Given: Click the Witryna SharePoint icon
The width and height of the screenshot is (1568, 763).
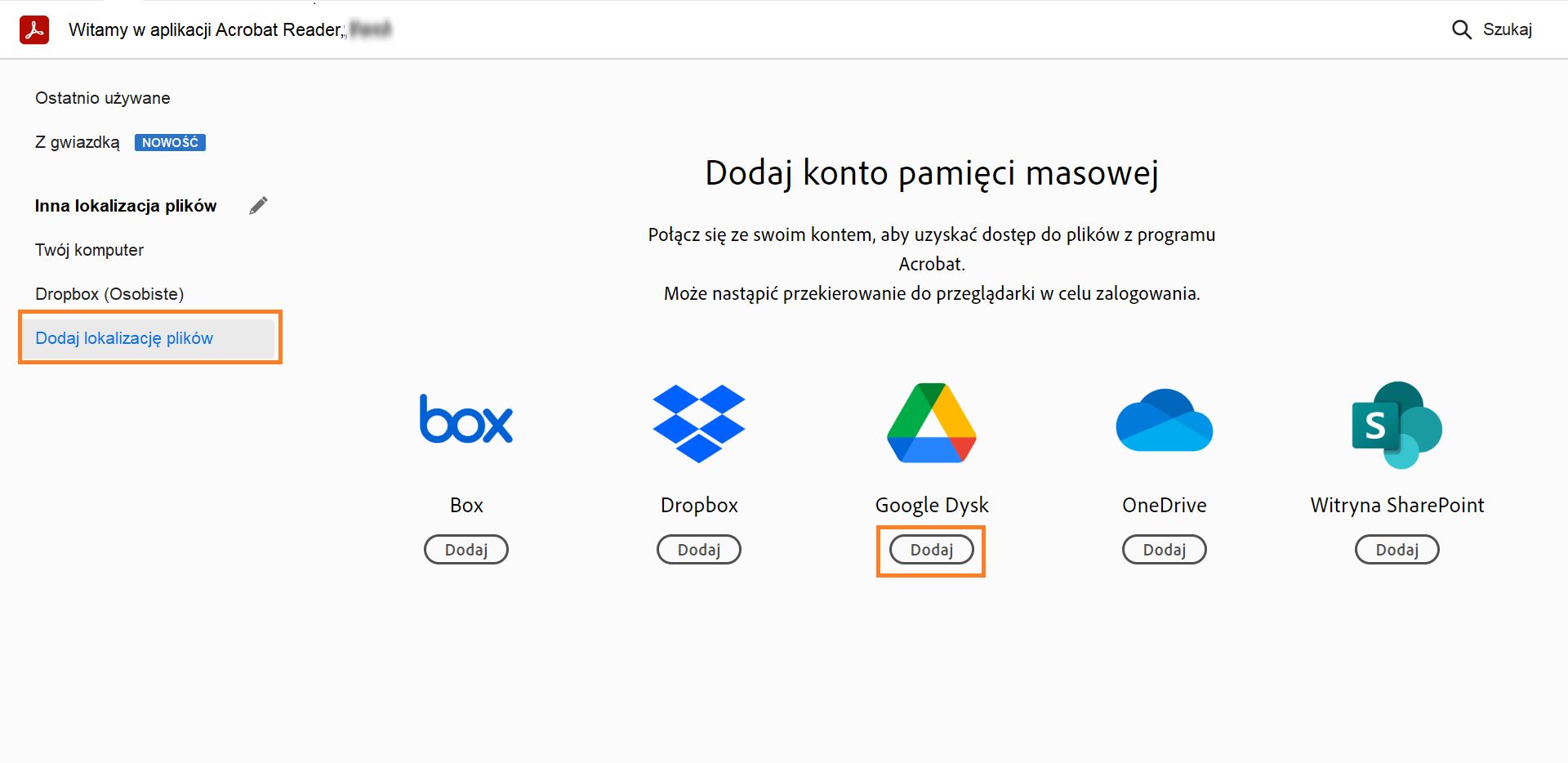Looking at the screenshot, I should pyautogui.click(x=1396, y=423).
